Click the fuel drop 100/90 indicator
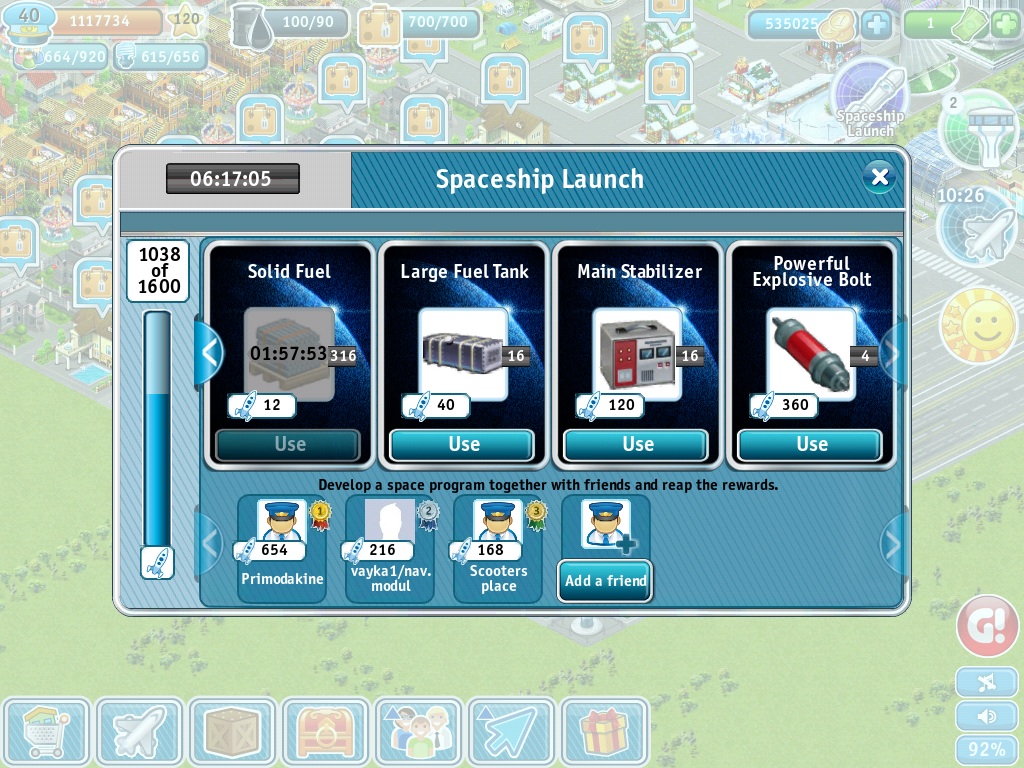 (x=290, y=24)
